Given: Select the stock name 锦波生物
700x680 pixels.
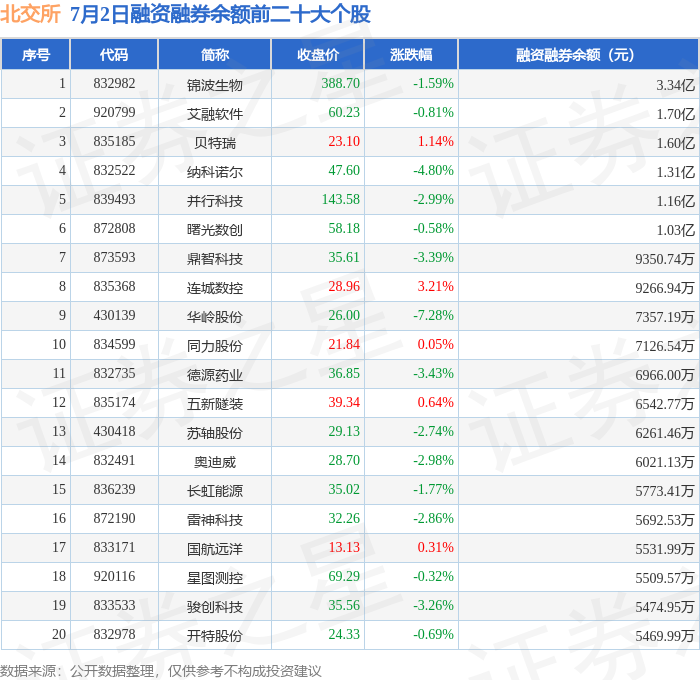Looking at the screenshot, I should click(215, 85).
